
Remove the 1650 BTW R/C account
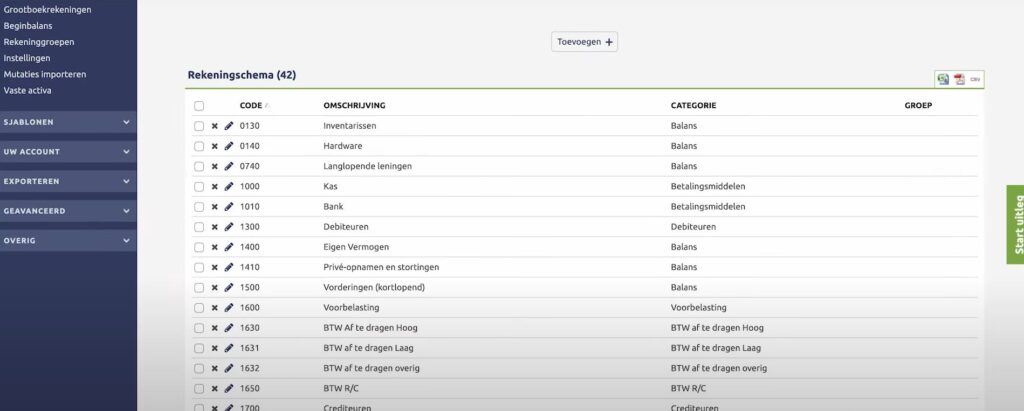[214, 388]
